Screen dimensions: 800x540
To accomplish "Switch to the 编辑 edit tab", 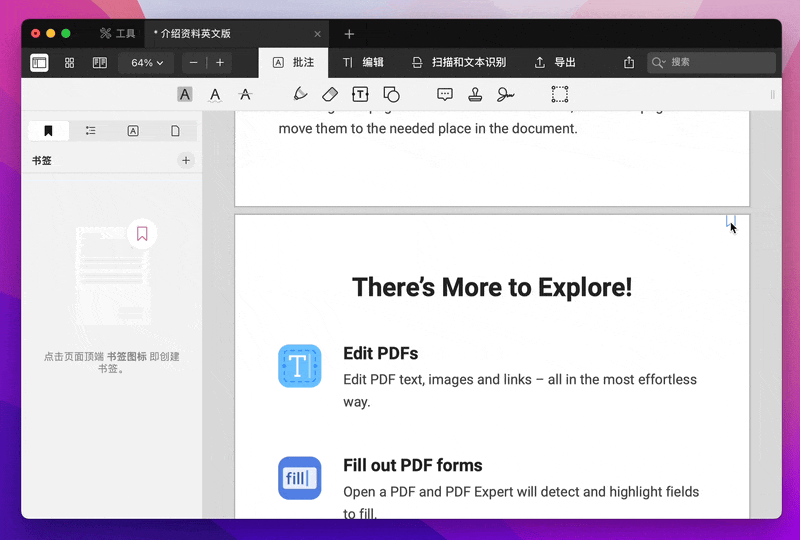I will pyautogui.click(x=363, y=62).
